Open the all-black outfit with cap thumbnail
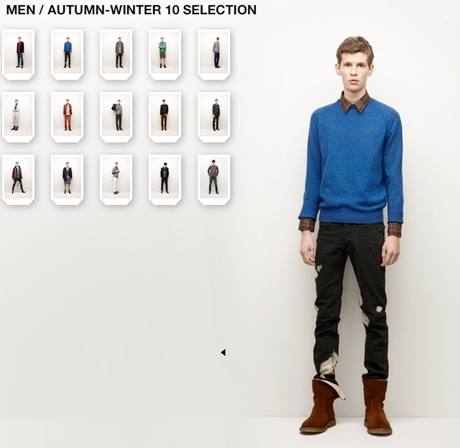This screenshot has height=448, width=460. tap(165, 180)
